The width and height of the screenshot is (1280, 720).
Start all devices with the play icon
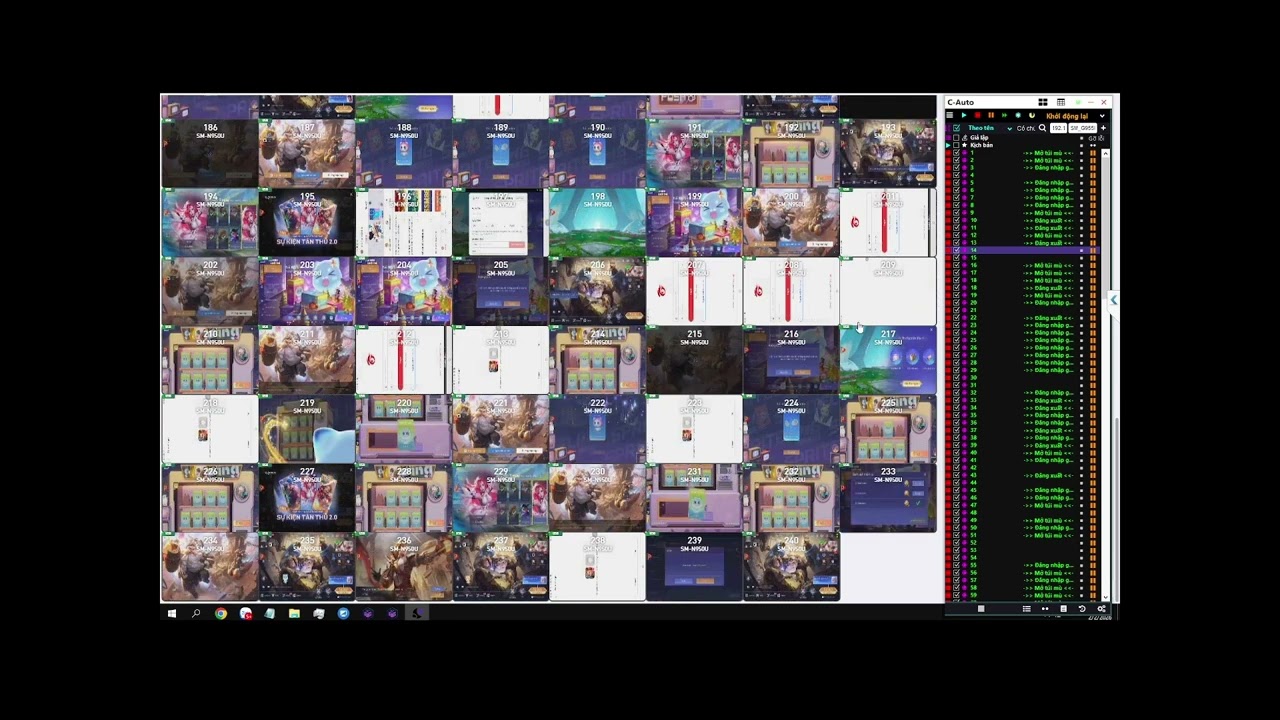(x=964, y=115)
